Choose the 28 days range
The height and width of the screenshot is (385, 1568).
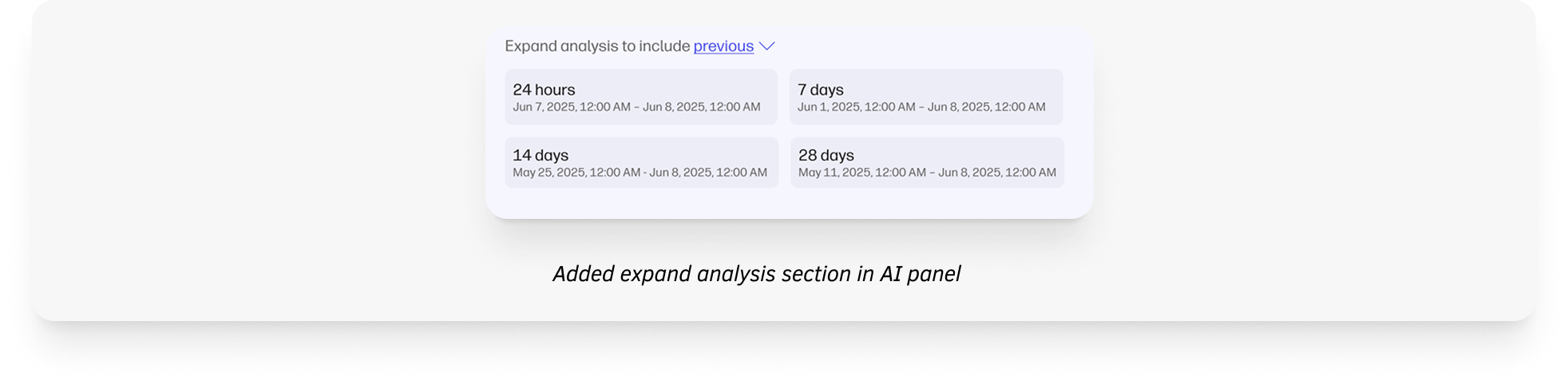coord(926,162)
